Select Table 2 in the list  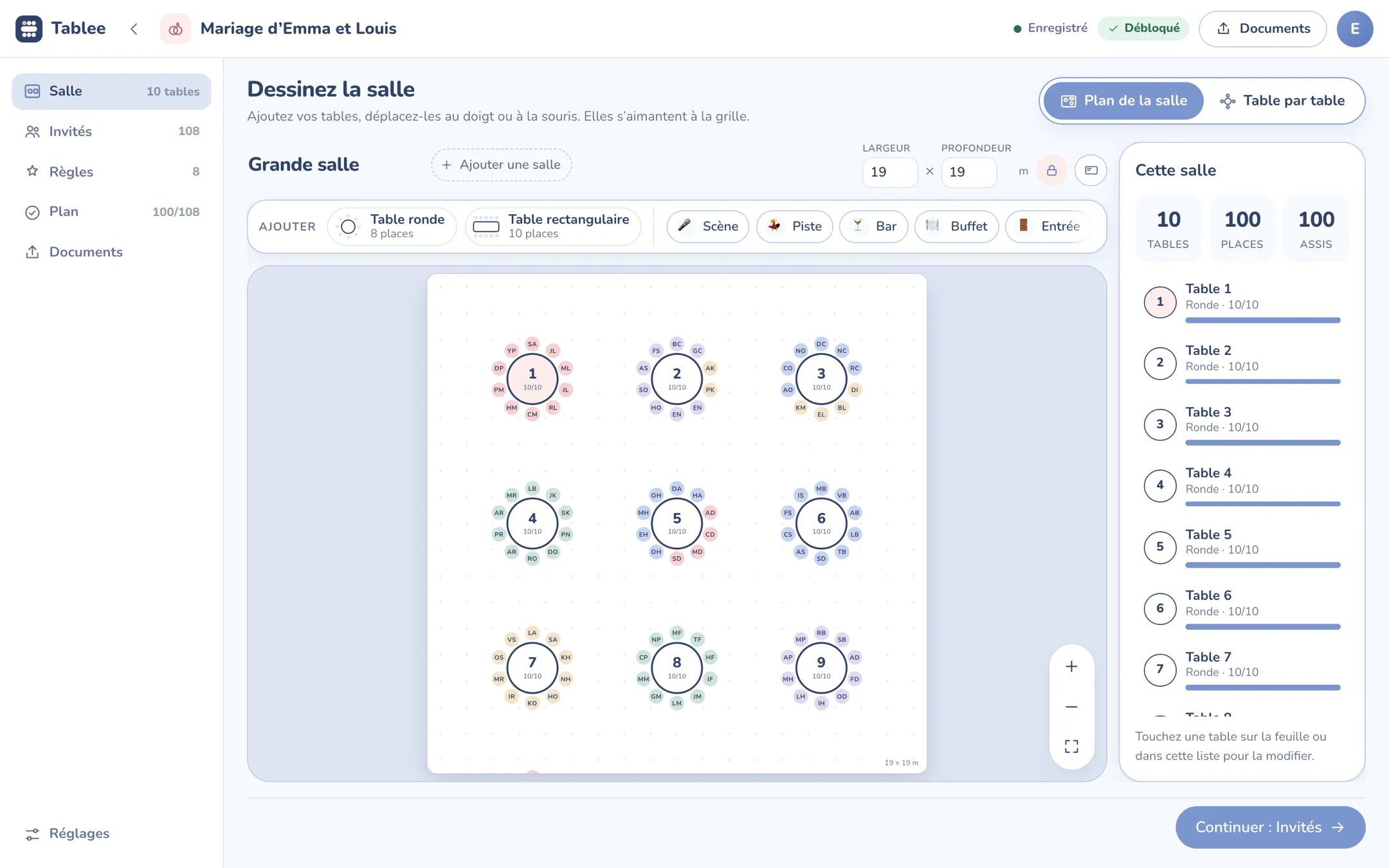coord(1242,363)
